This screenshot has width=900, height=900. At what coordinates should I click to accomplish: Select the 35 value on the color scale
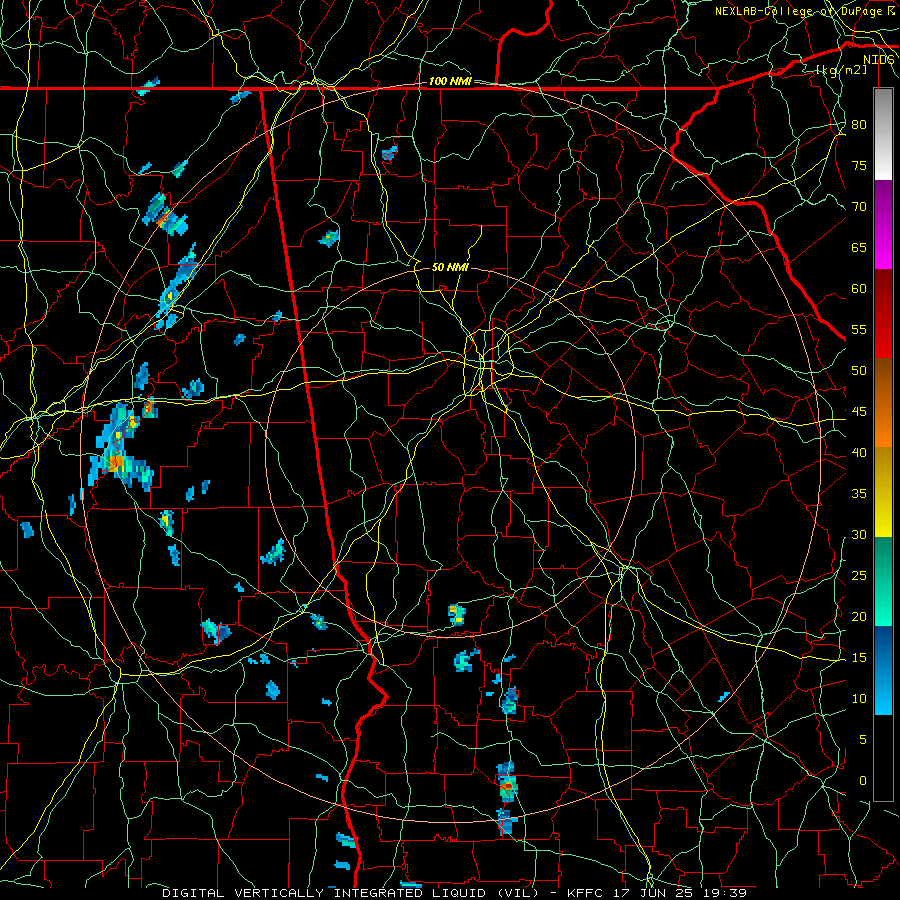(x=859, y=494)
